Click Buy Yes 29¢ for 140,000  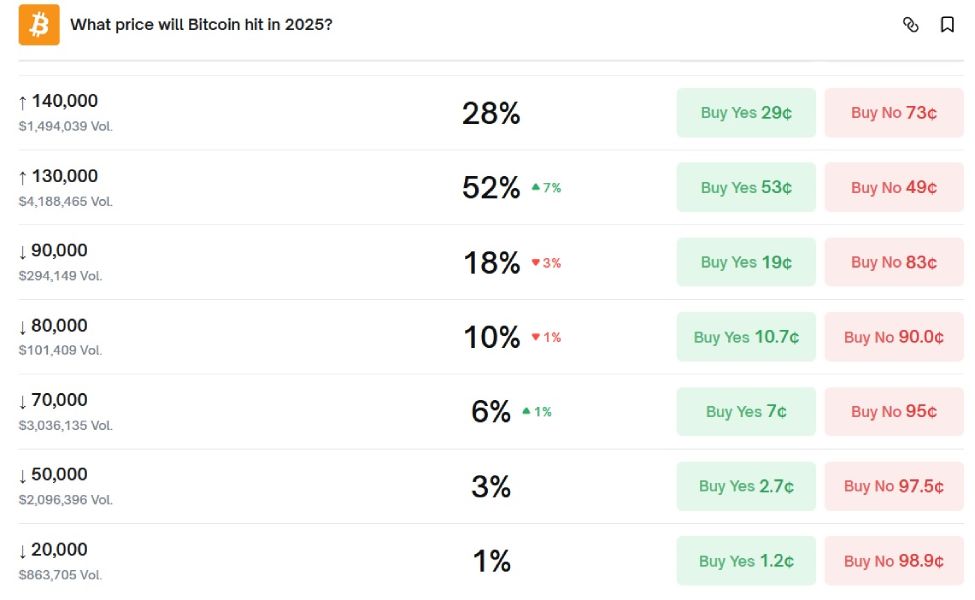pyautogui.click(x=746, y=113)
